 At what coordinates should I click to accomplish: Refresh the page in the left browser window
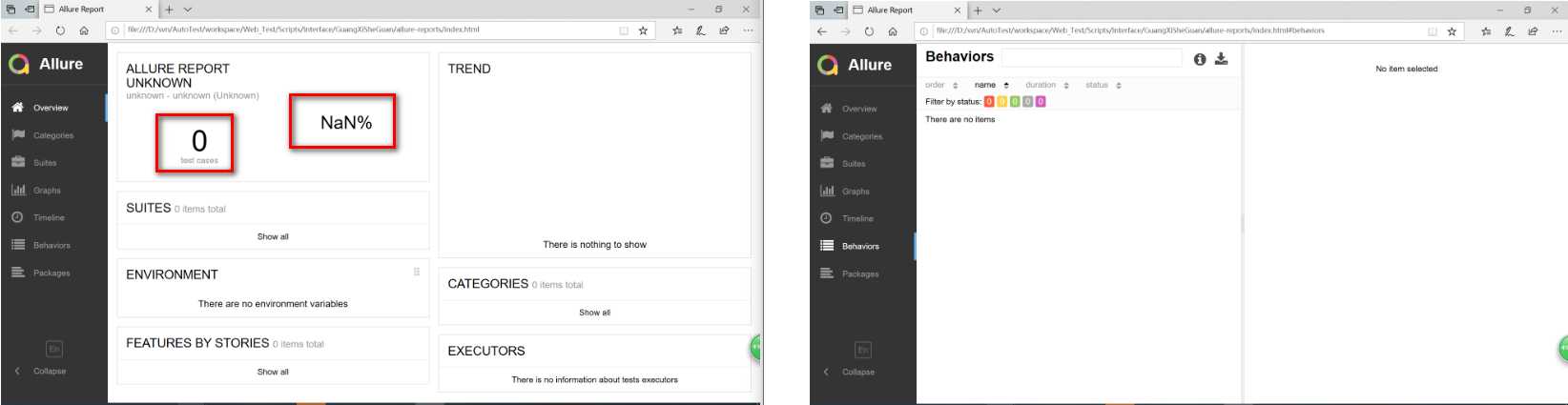60,30
